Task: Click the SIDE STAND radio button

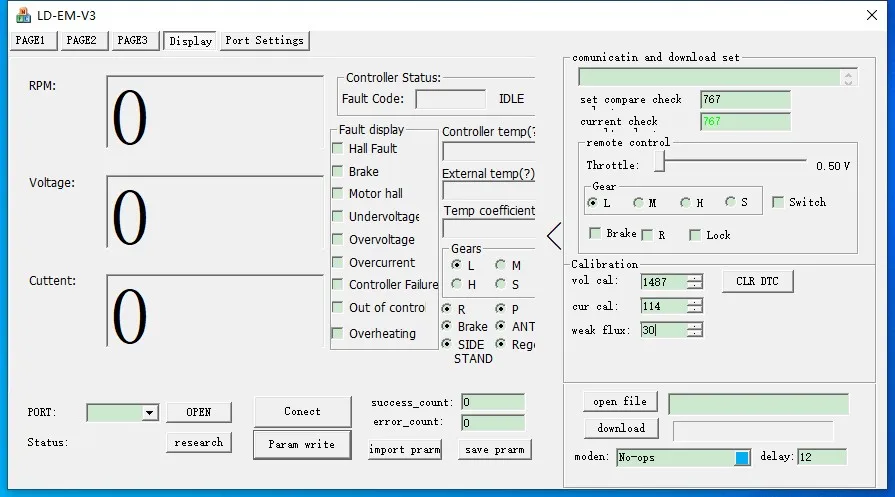Action: [x=446, y=344]
